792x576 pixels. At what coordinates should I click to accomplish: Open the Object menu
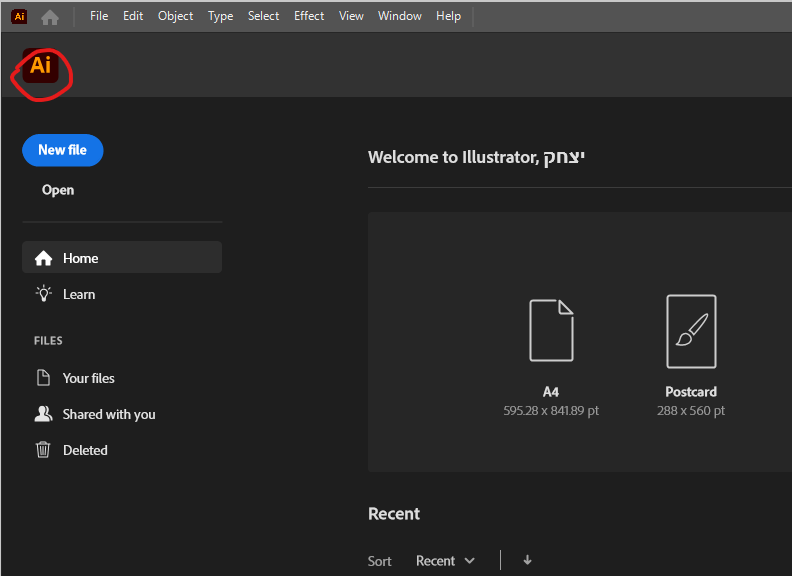point(175,16)
